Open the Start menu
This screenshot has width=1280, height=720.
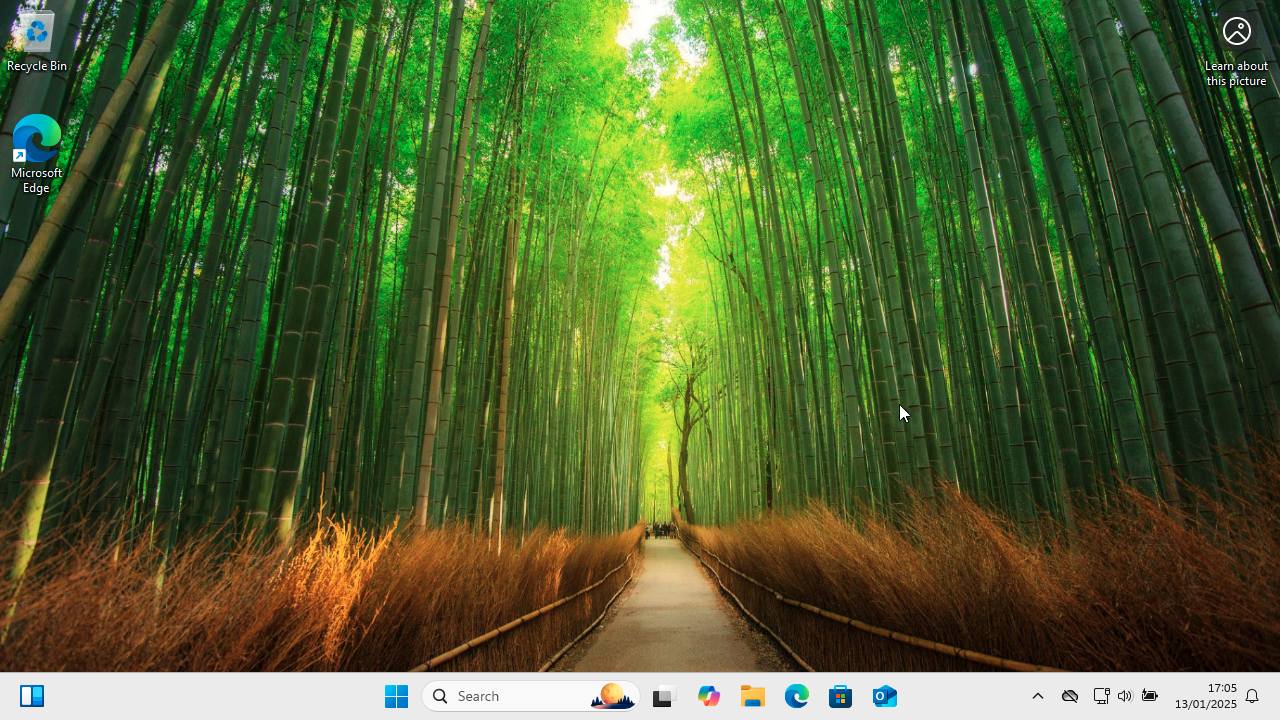click(x=396, y=695)
